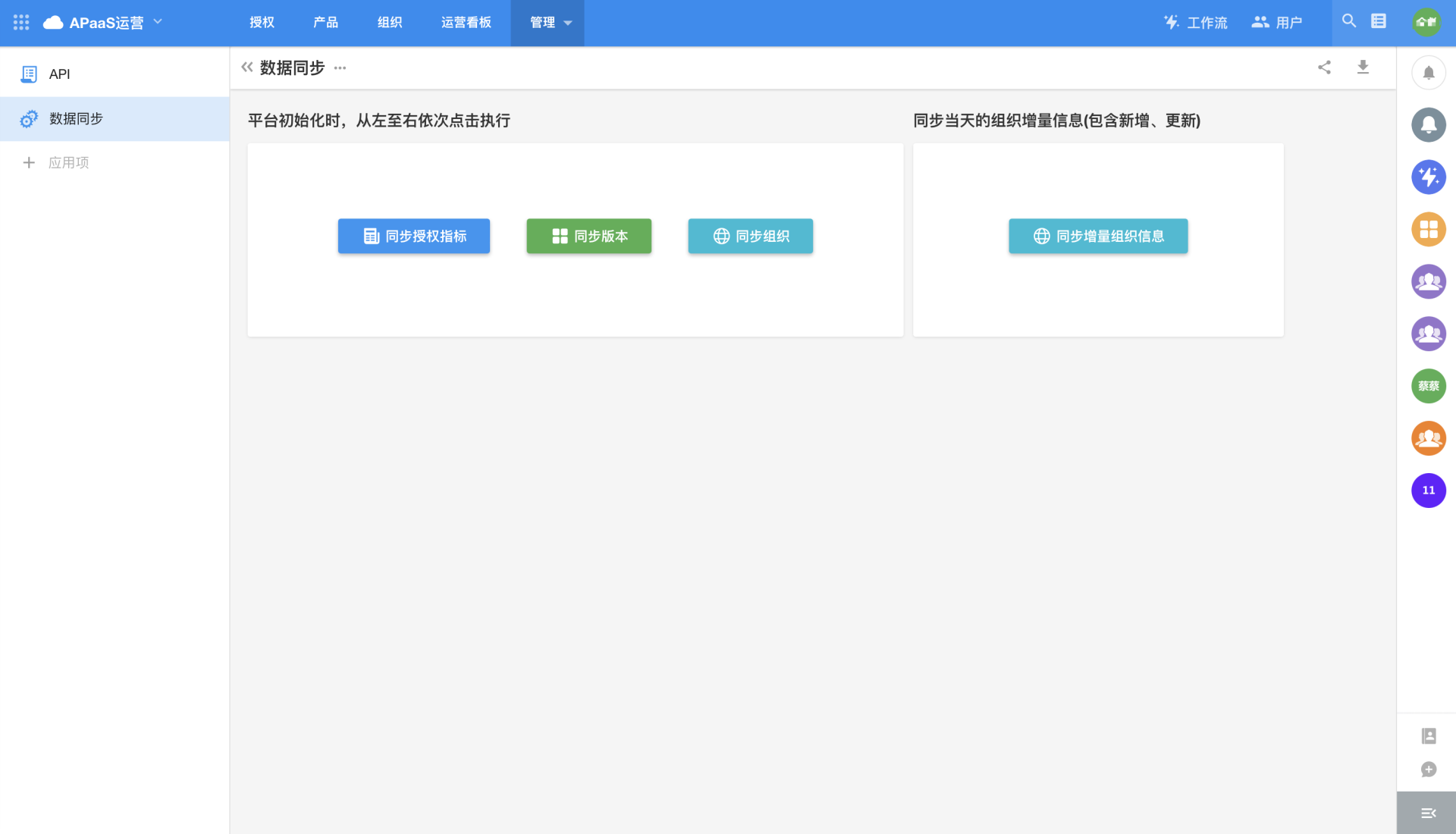Open the contacts icon in right rail
The image size is (1456, 834).
click(1428, 735)
